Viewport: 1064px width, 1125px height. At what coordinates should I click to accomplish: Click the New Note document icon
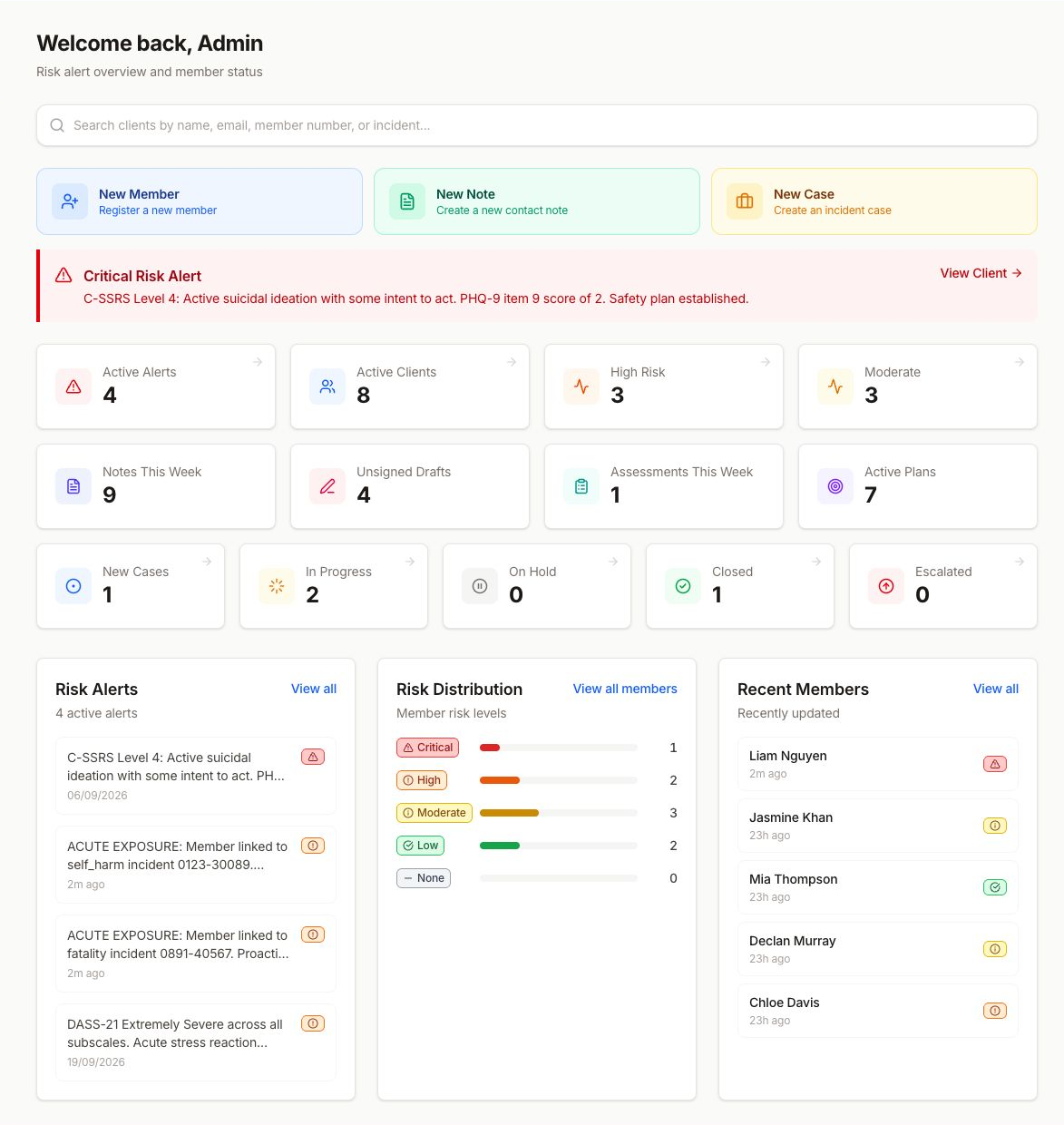pos(407,201)
